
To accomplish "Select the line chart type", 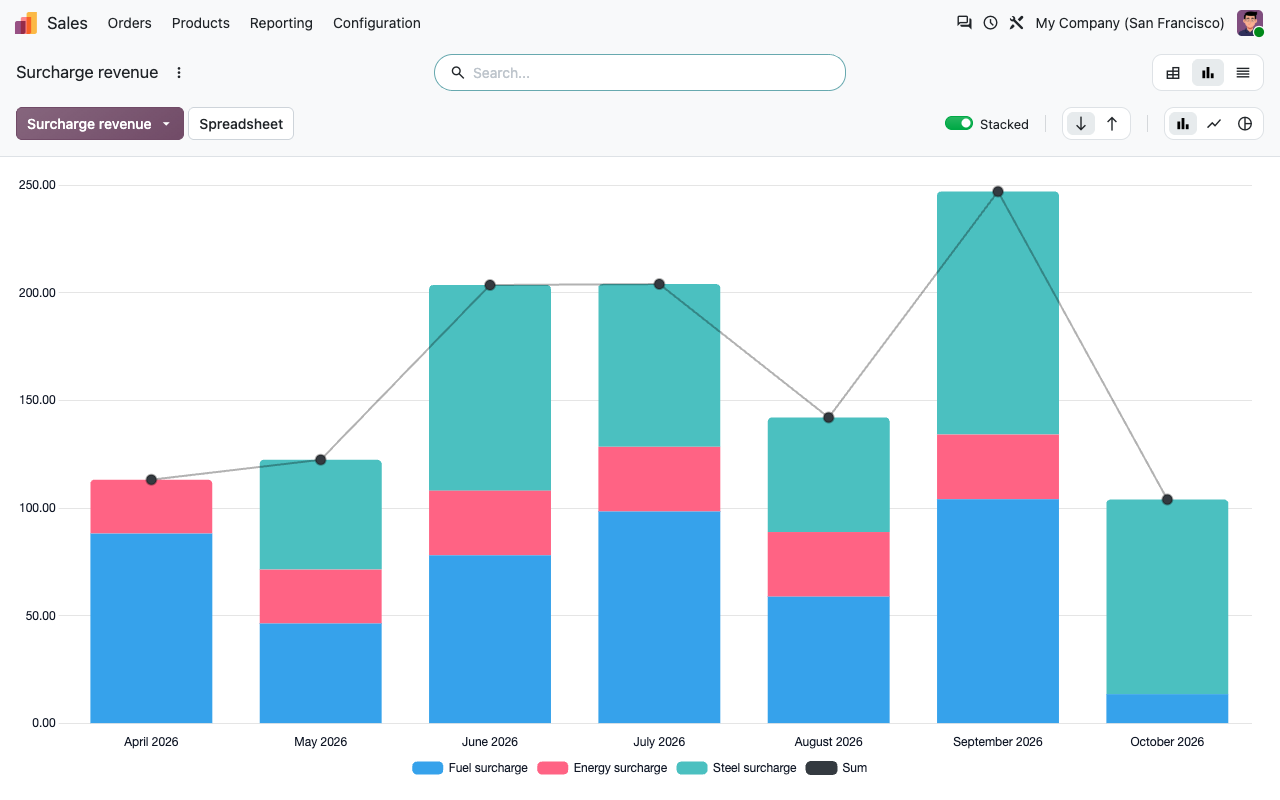I will point(1214,124).
